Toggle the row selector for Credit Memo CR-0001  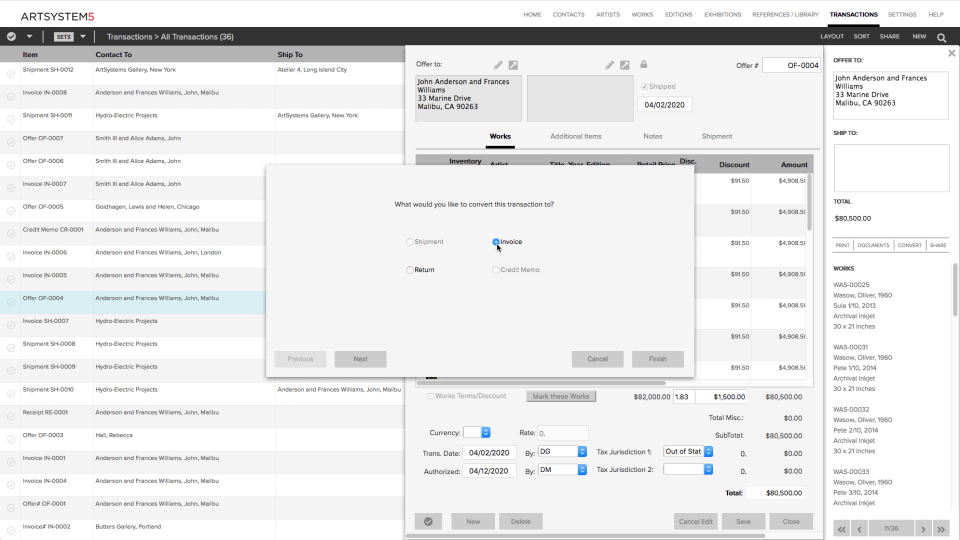(11, 233)
